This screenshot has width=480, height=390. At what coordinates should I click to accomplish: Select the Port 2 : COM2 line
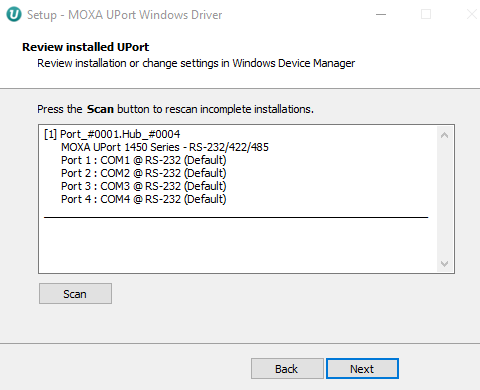pos(144,173)
